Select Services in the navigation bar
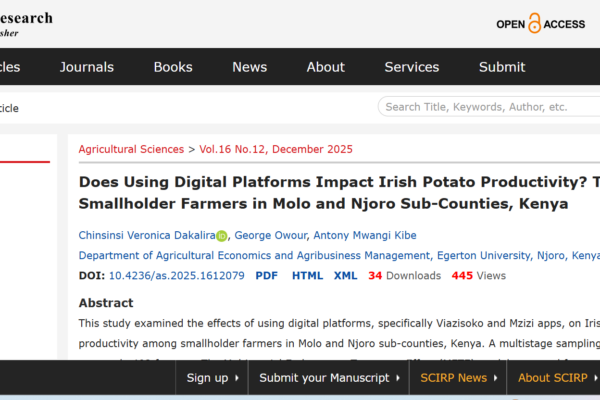Image resolution: width=600 pixels, height=400 pixels. [x=411, y=67]
